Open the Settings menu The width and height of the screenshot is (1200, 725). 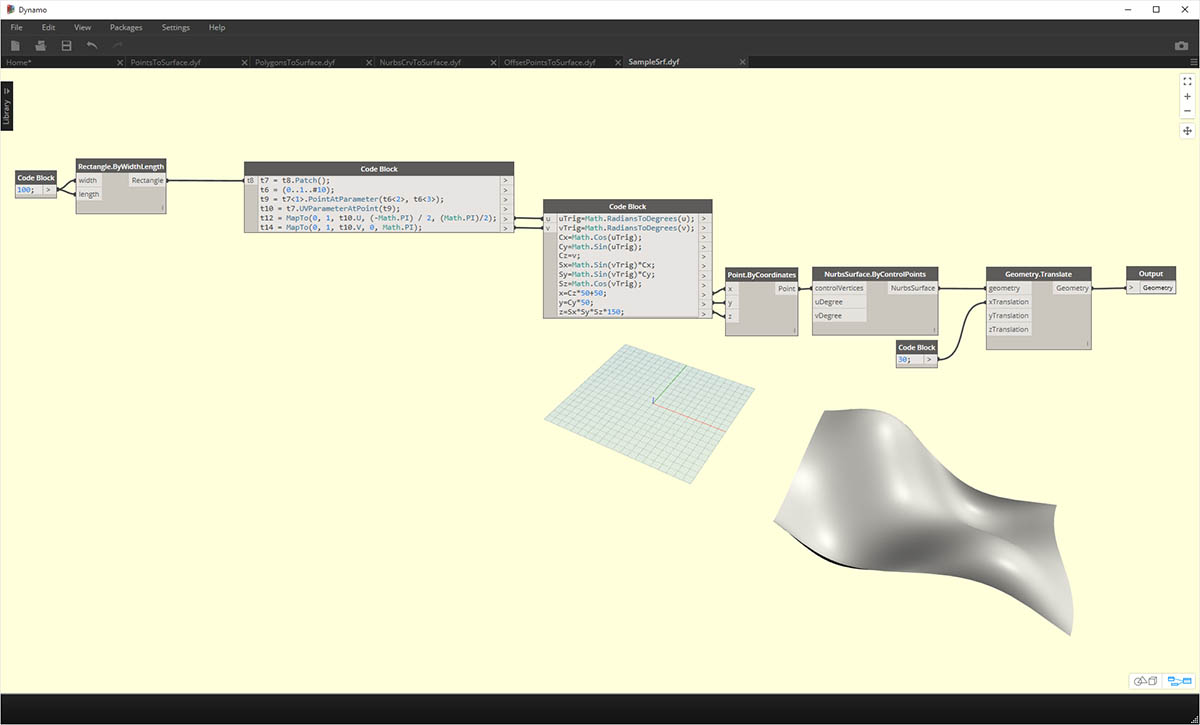[x=176, y=27]
